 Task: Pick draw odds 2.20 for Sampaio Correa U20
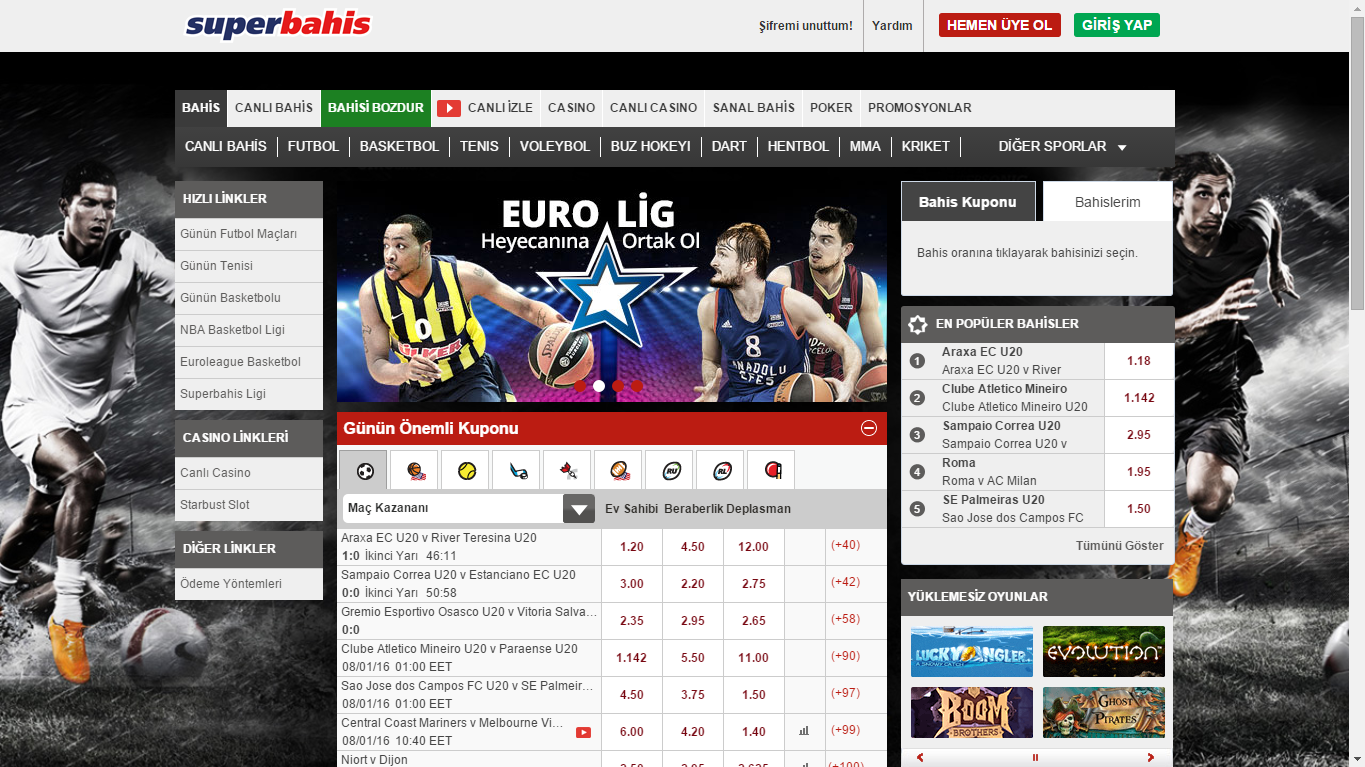[x=692, y=584]
